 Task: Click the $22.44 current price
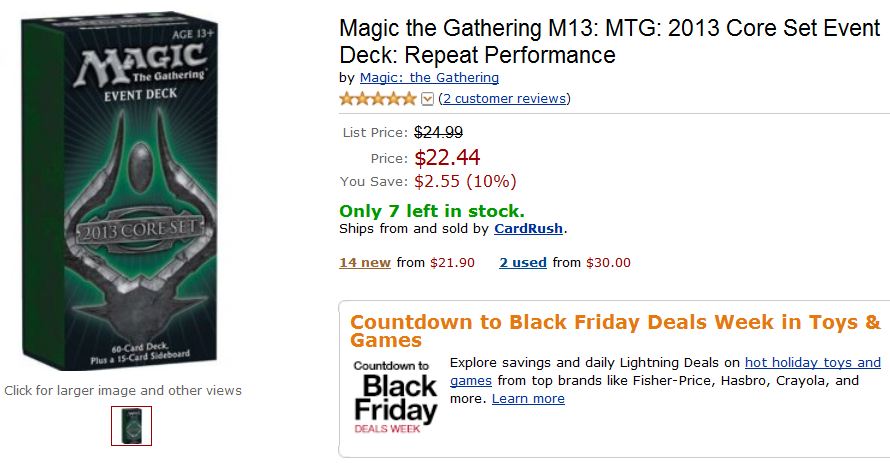tap(447, 157)
